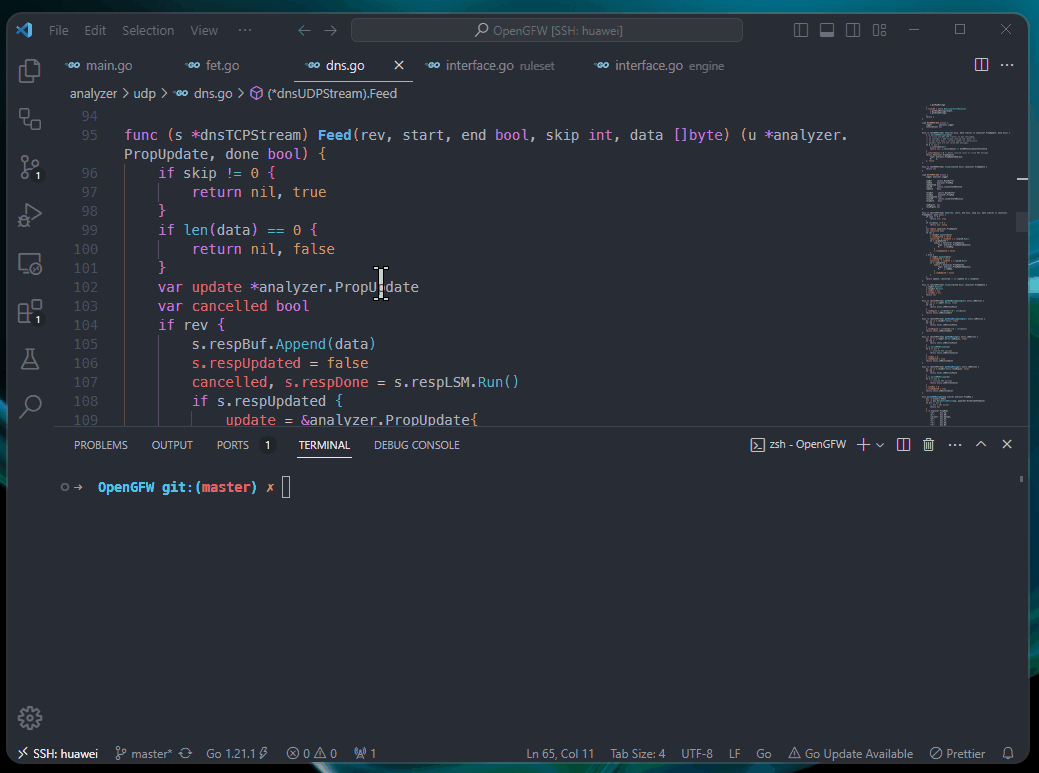Click Go Update Available in status bar

pos(850,753)
